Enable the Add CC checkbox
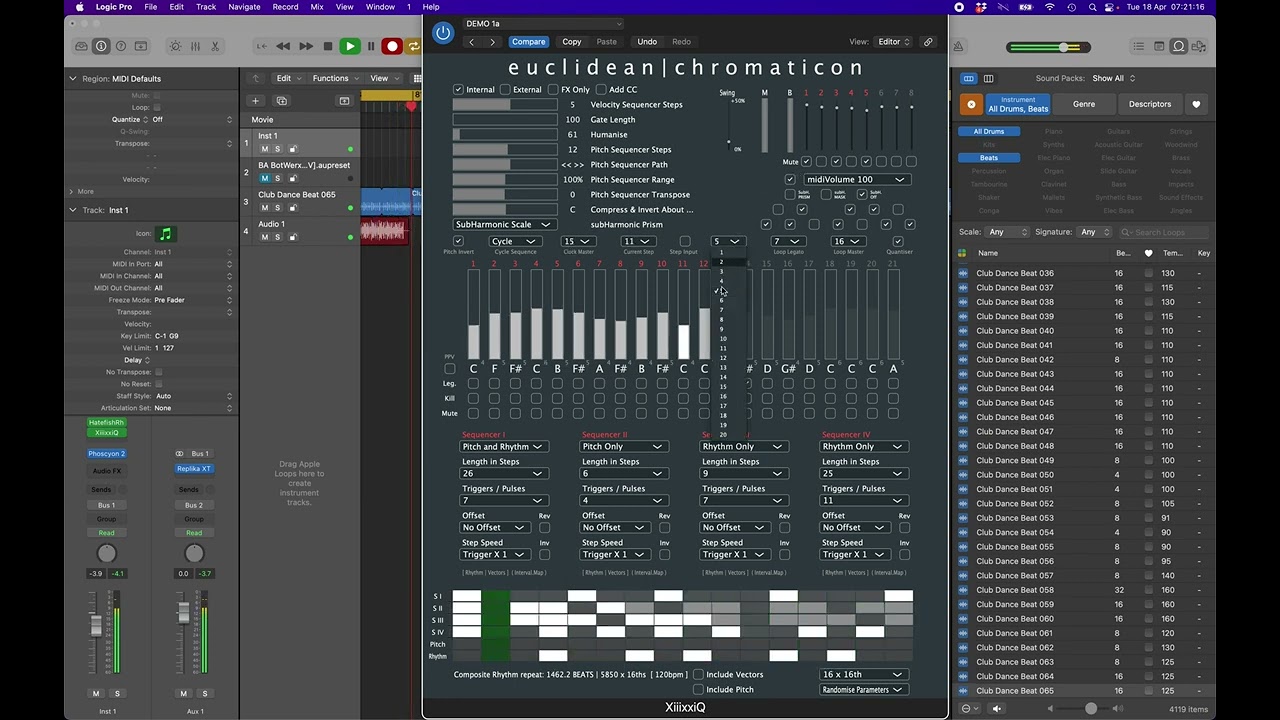The height and width of the screenshot is (720, 1280). [601, 90]
